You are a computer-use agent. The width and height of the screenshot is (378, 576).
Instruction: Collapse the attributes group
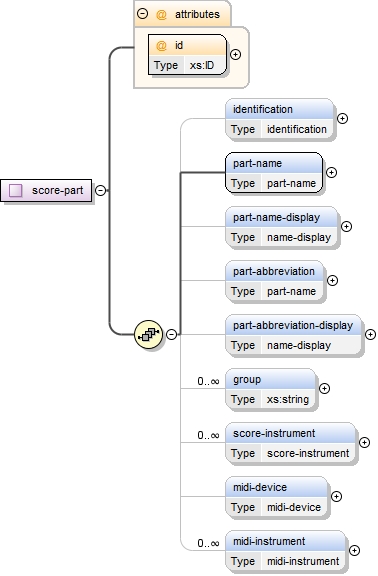[x=142, y=14]
